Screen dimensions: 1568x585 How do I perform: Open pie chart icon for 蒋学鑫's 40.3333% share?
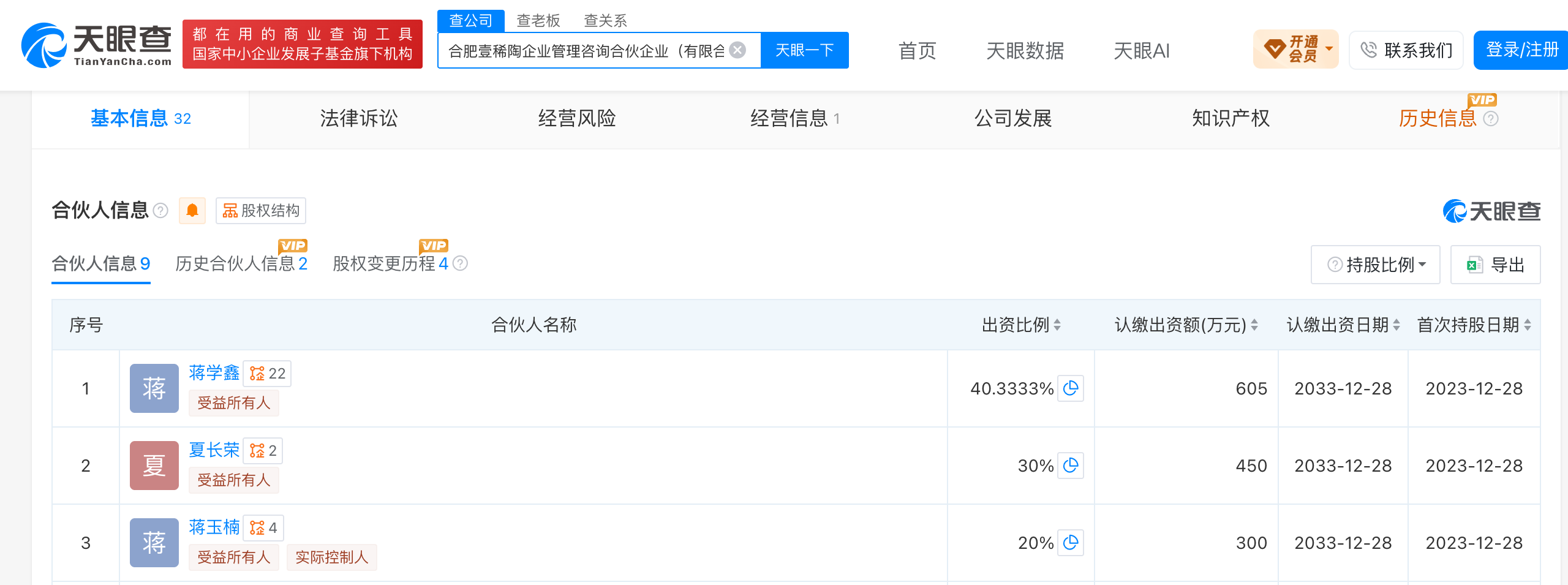pyautogui.click(x=1071, y=388)
